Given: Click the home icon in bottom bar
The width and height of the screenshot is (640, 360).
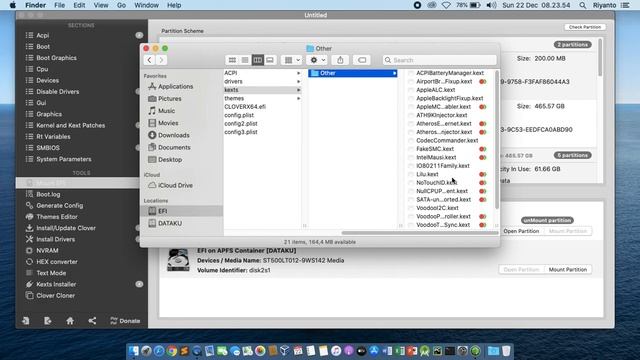Looking at the screenshot, I should [x=70, y=321].
